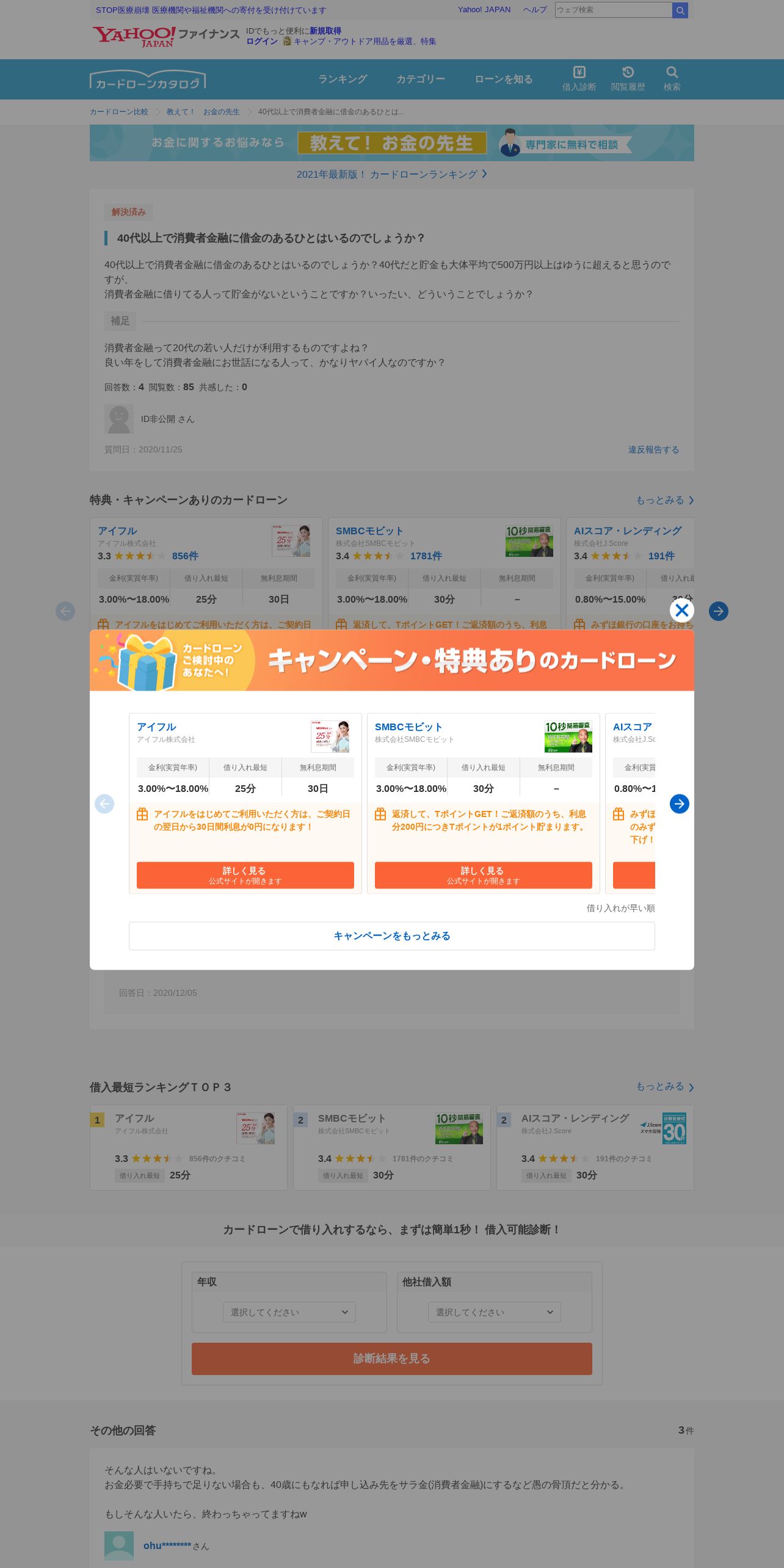Click the カードローンカタログ logo

tap(148, 80)
